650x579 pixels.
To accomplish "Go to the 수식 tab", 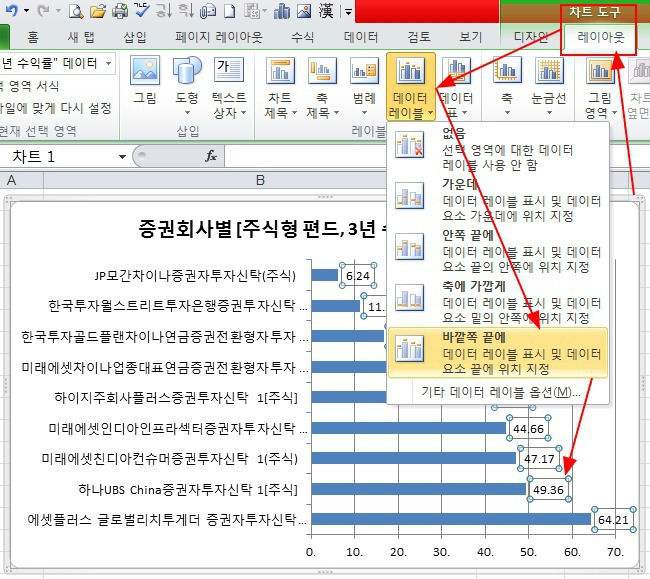I will click(302, 37).
